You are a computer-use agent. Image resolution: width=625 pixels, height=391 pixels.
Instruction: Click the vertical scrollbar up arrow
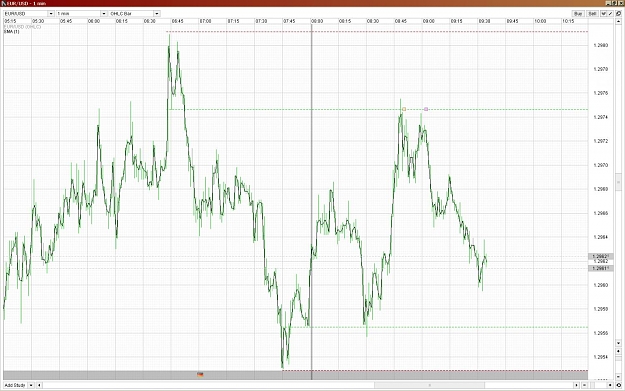tap(619, 22)
